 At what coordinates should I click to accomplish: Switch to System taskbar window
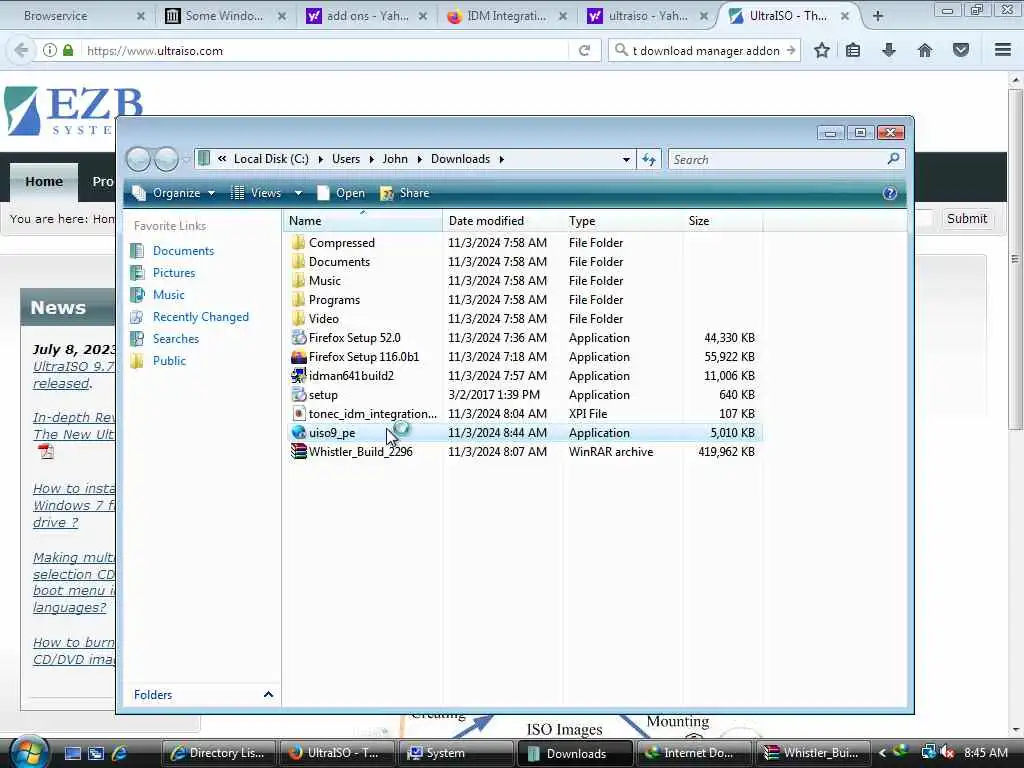point(455,753)
